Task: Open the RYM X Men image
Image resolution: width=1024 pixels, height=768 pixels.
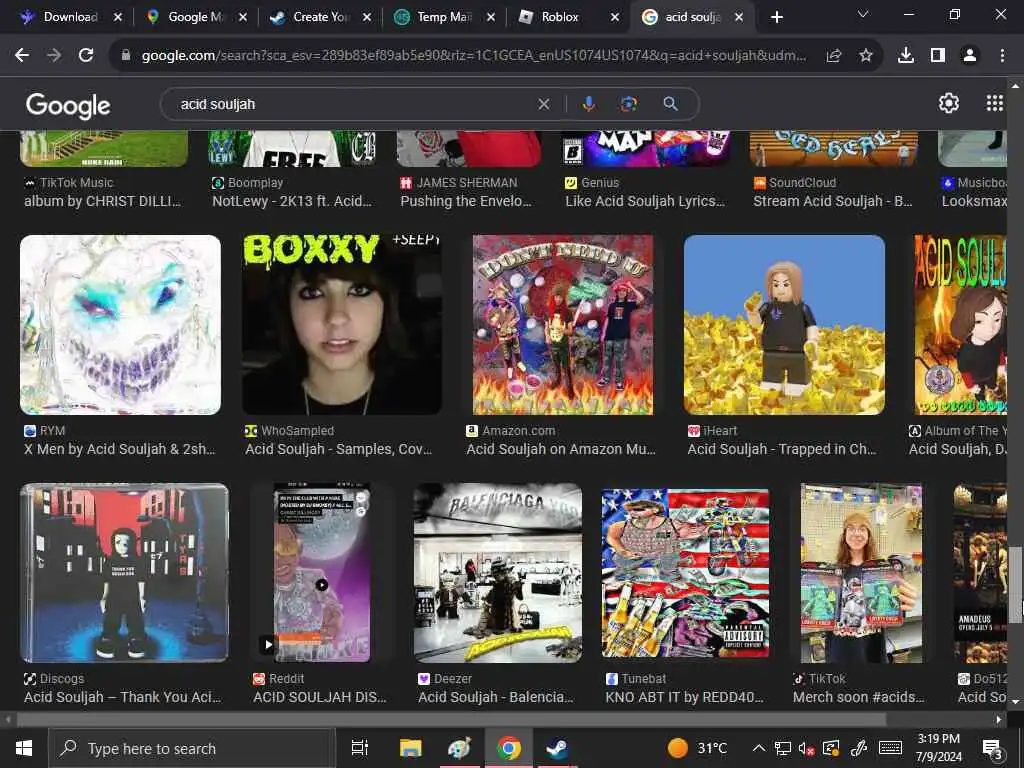Action: point(121,325)
